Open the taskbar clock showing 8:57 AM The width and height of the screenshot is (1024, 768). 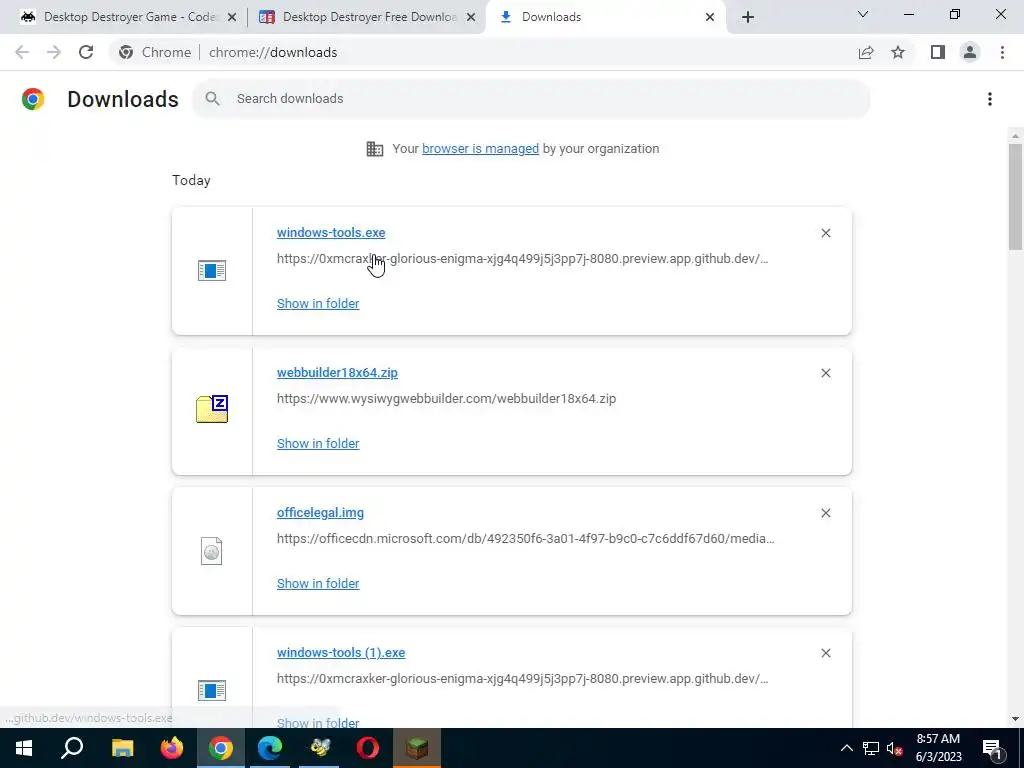click(938, 748)
